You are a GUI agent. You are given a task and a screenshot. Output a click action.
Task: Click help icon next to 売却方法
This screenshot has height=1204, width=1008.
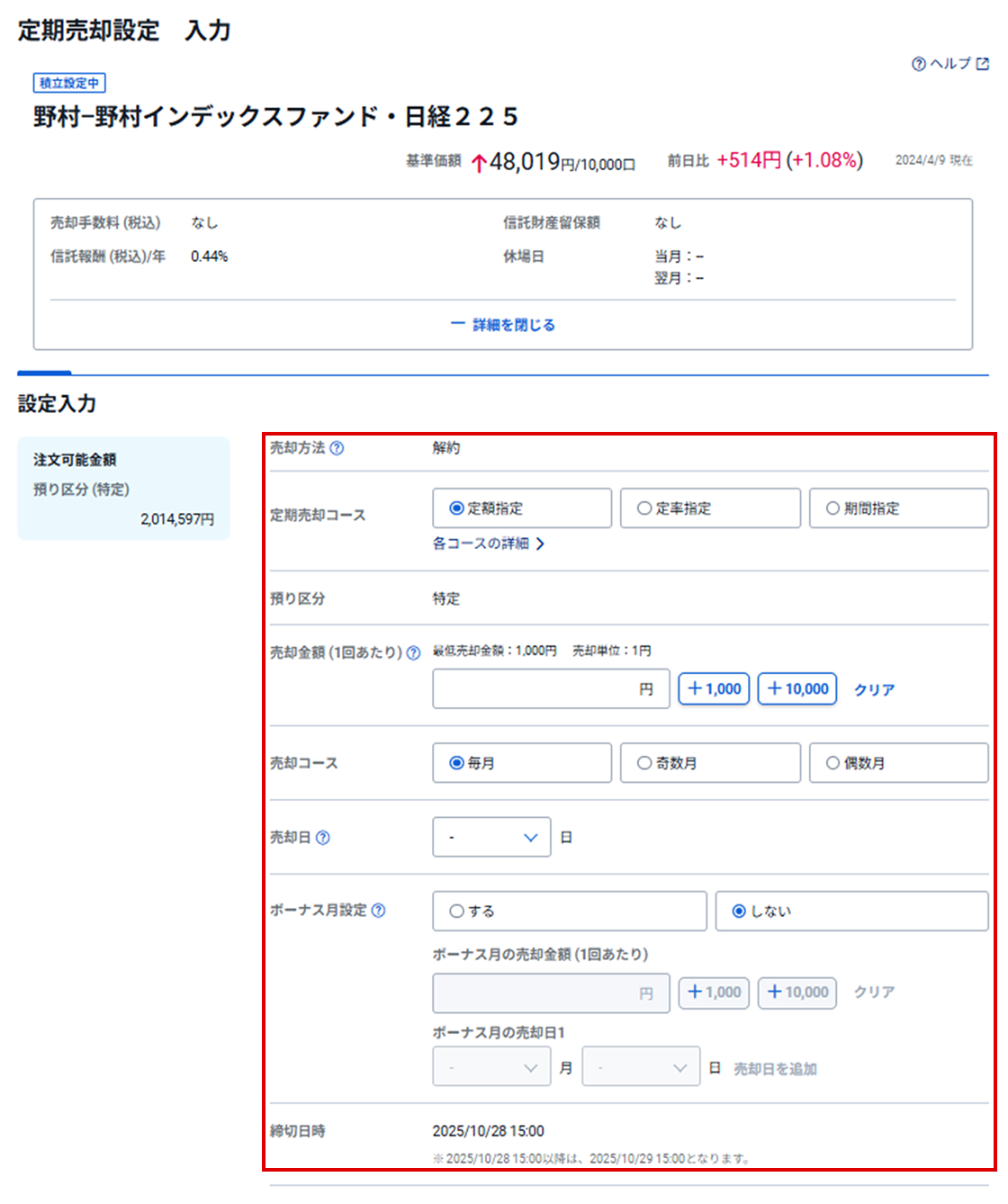337,448
